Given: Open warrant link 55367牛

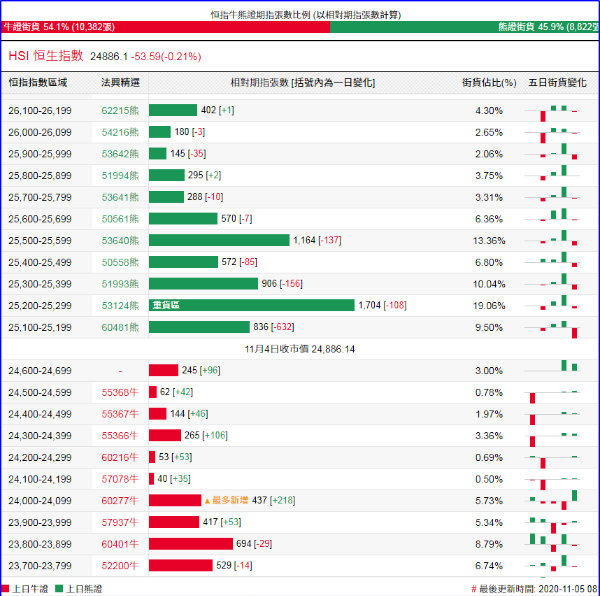Looking at the screenshot, I should (x=120, y=414).
